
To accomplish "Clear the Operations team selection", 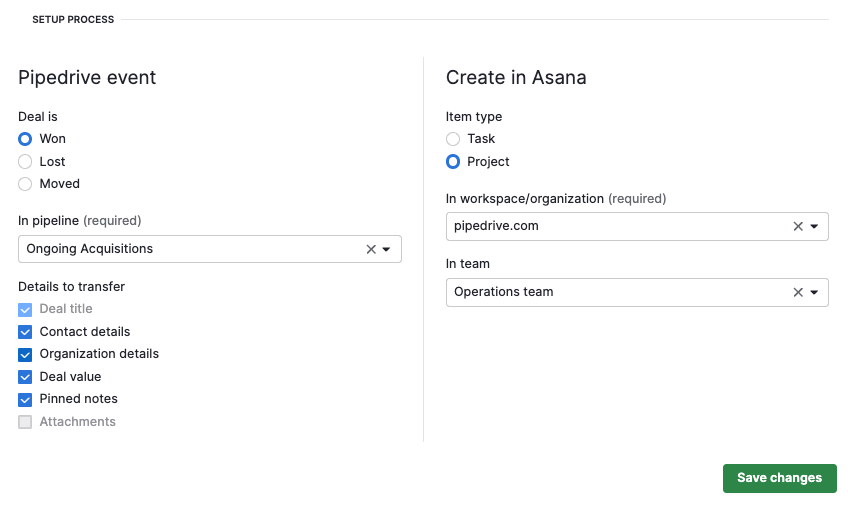I will (x=798, y=293).
